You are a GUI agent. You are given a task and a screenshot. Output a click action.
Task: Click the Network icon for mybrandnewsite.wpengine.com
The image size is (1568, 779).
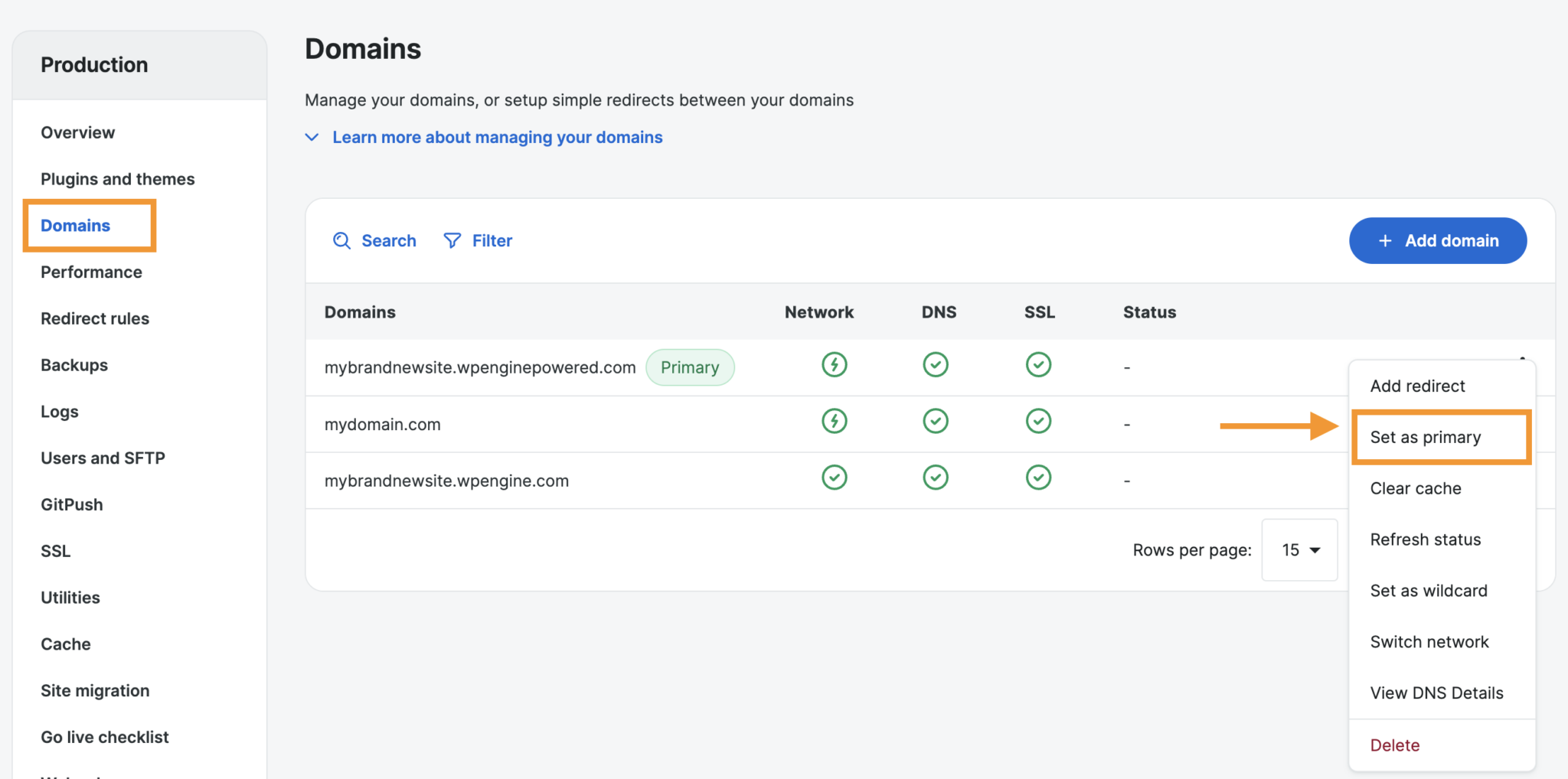[x=834, y=477]
